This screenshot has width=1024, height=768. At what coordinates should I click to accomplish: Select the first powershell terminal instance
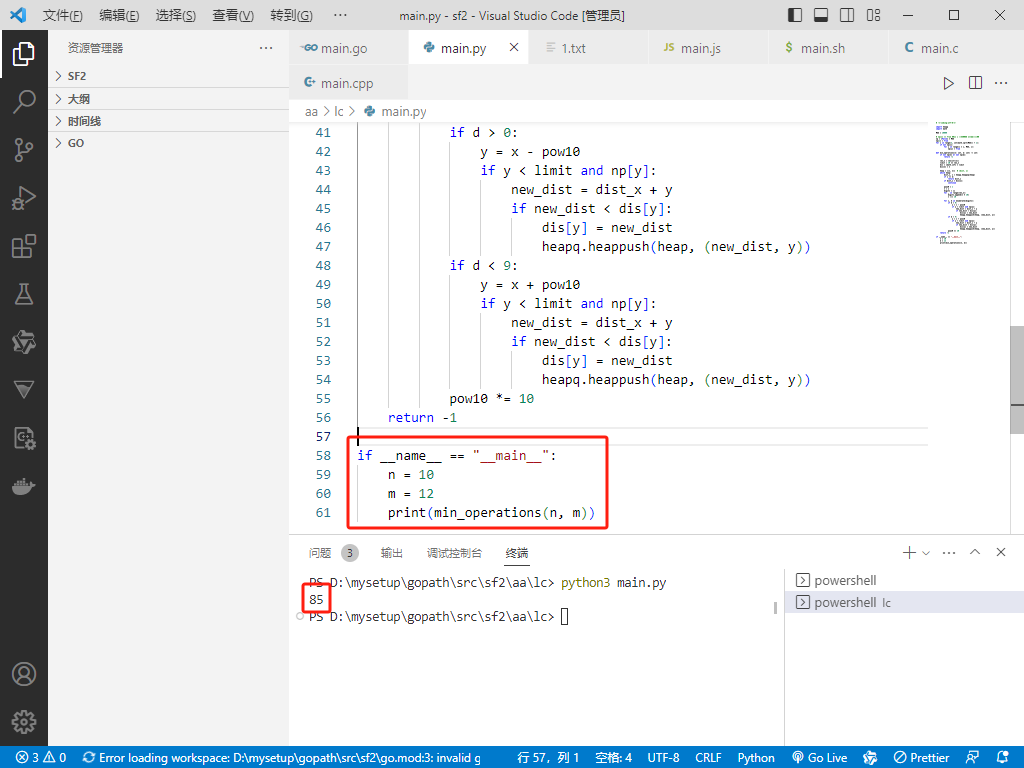click(904, 580)
